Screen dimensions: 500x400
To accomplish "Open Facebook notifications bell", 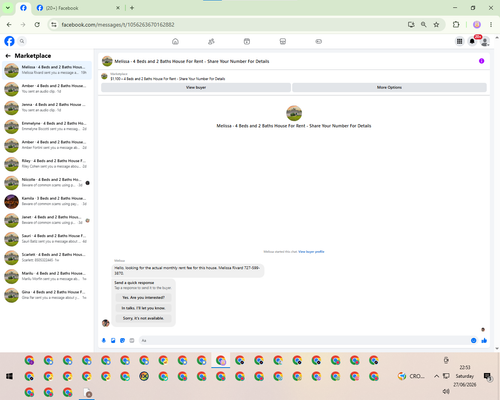I will [x=472, y=41].
